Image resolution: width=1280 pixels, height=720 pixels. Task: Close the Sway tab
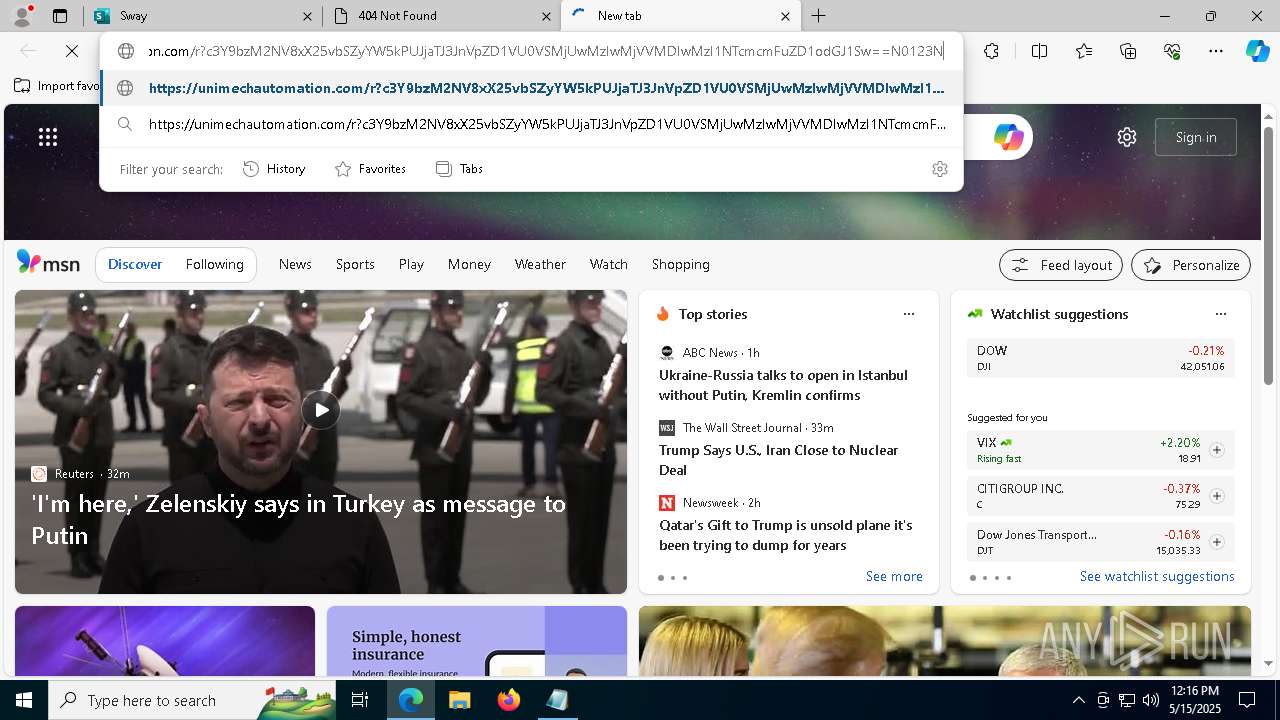pos(307,16)
